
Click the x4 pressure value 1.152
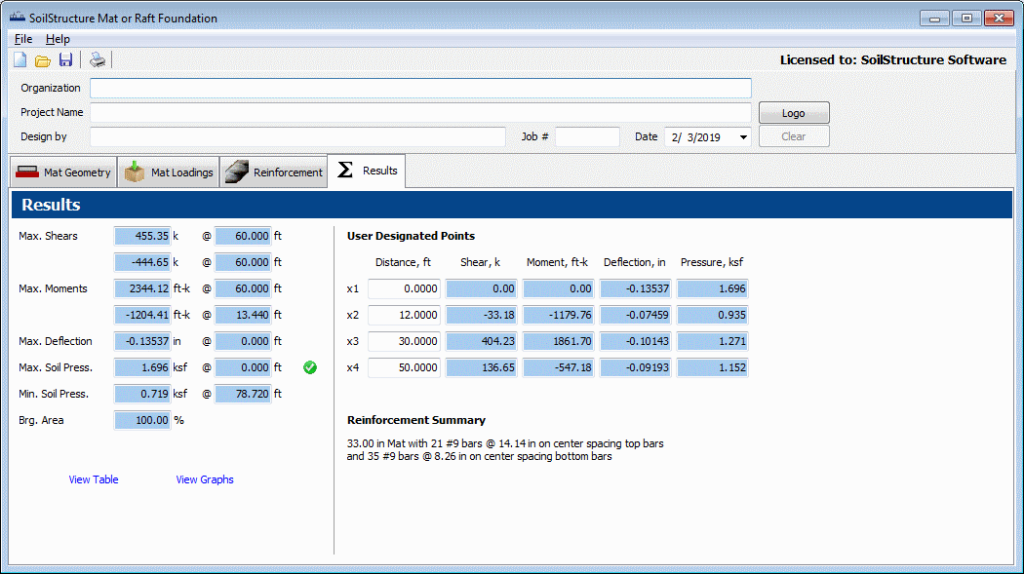click(x=713, y=368)
